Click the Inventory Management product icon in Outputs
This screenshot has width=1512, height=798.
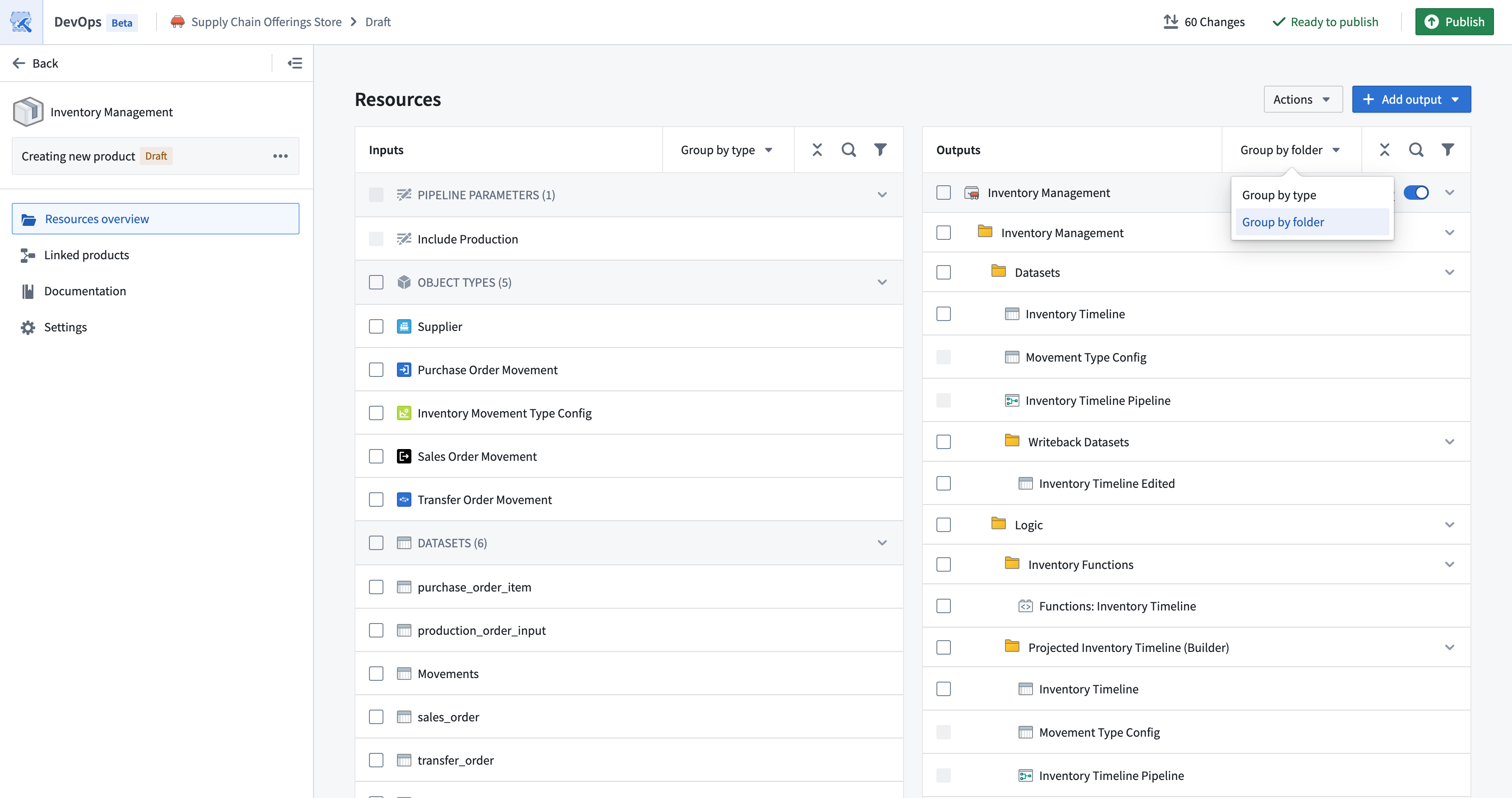click(x=972, y=193)
